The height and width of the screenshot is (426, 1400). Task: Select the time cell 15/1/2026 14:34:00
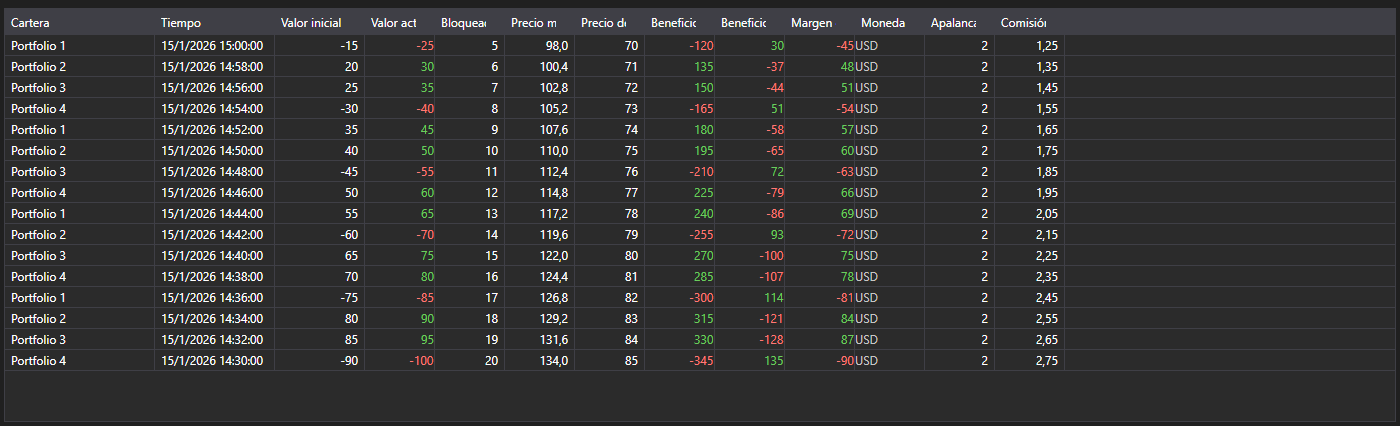click(214, 319)
